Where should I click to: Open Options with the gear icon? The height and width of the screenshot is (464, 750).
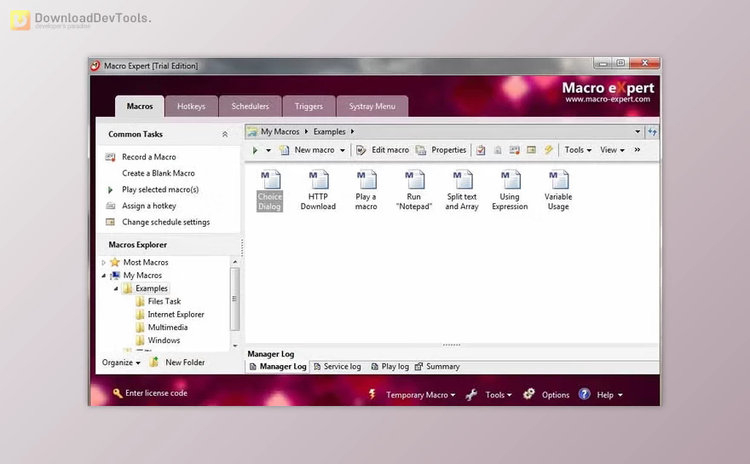546,395
